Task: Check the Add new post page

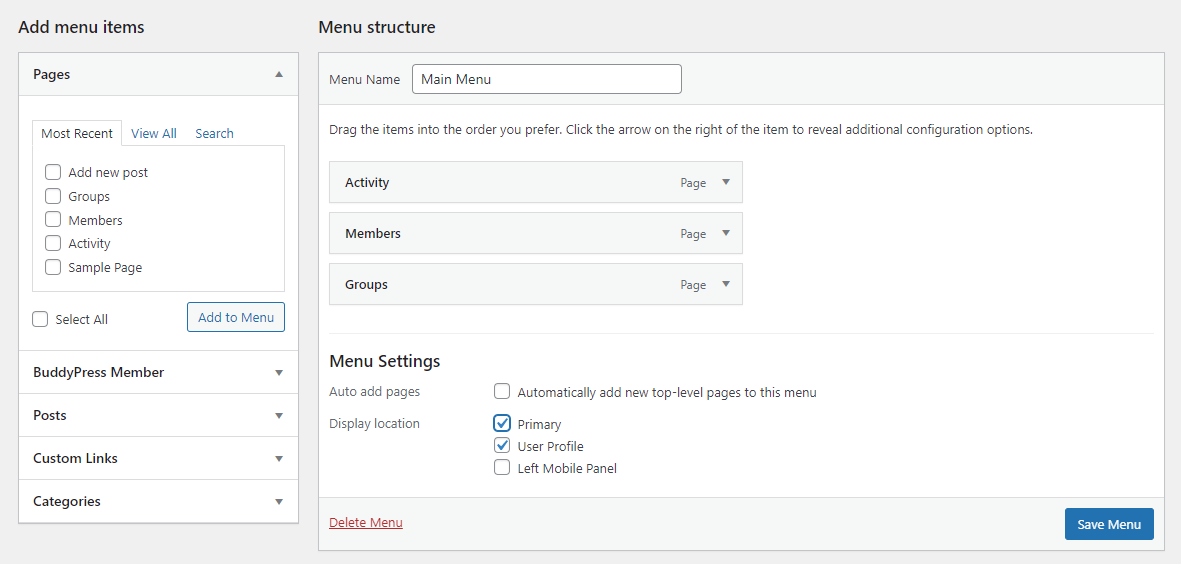Action: pos(53,172)
